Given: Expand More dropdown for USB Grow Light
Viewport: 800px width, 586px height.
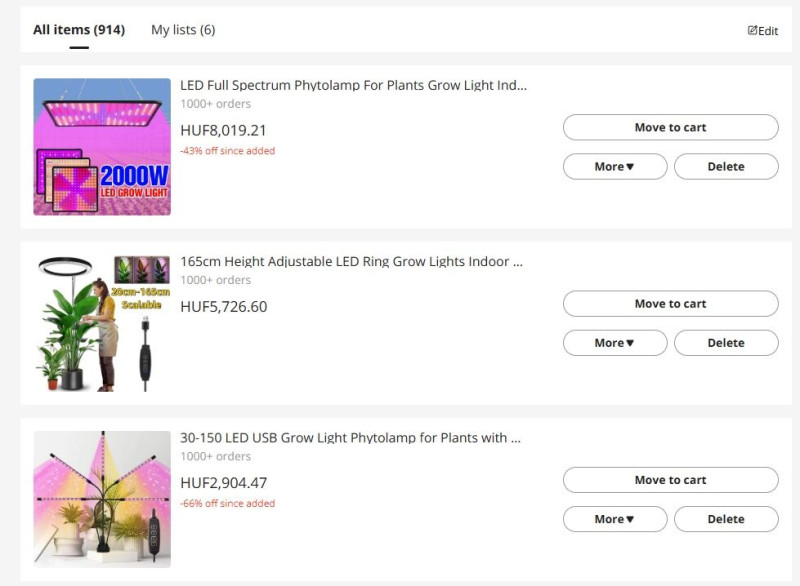Looking at the screenshot, I should point(615,519).
